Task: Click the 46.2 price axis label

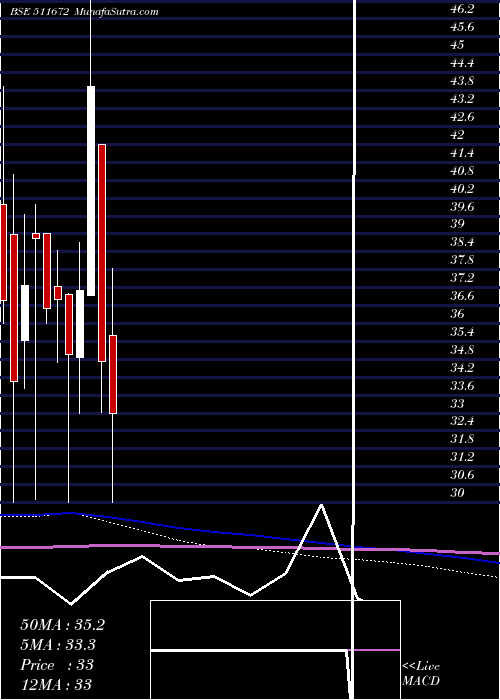Action: [462, 9]
